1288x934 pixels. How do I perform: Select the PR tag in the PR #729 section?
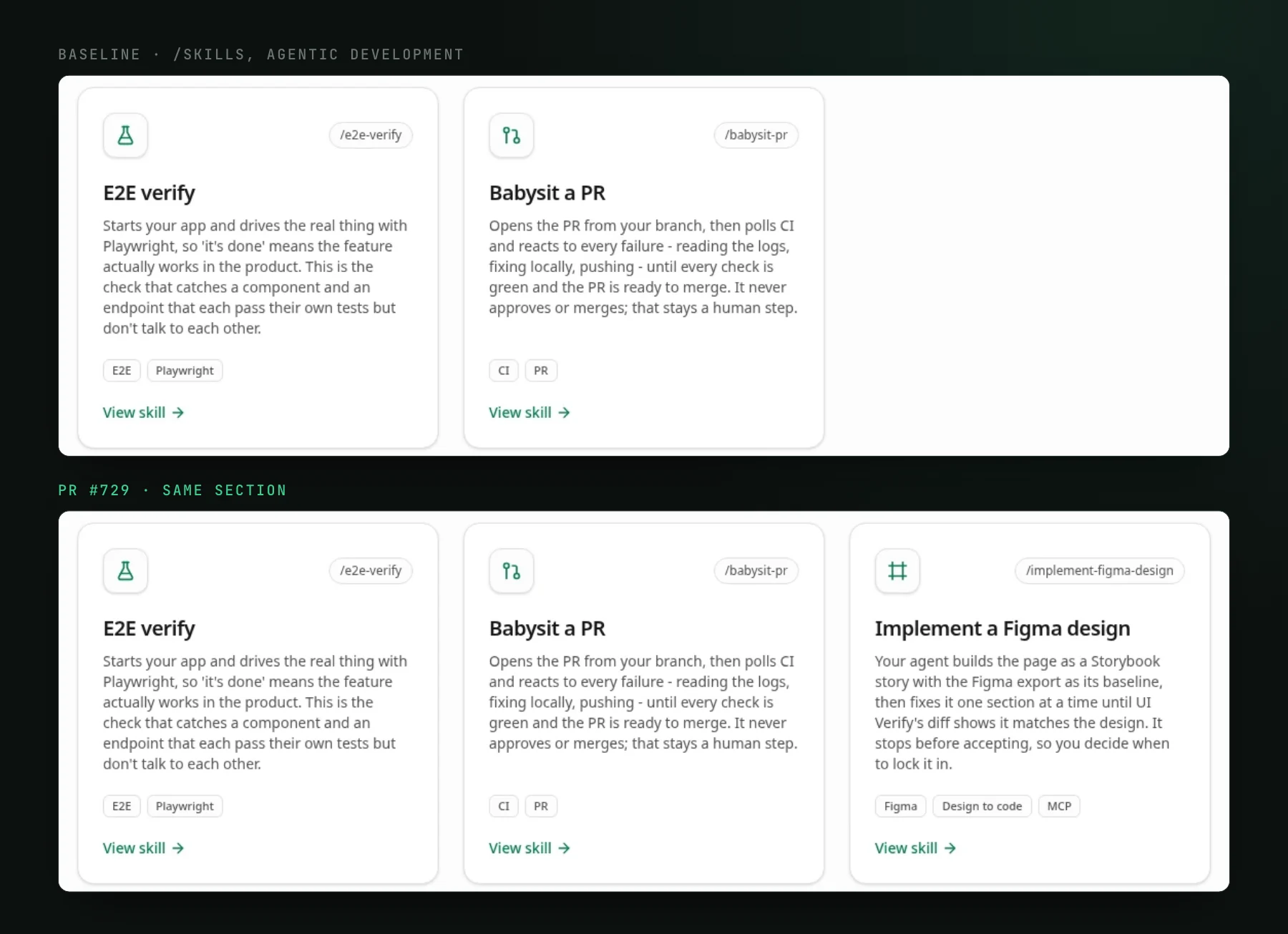[541, 807]
